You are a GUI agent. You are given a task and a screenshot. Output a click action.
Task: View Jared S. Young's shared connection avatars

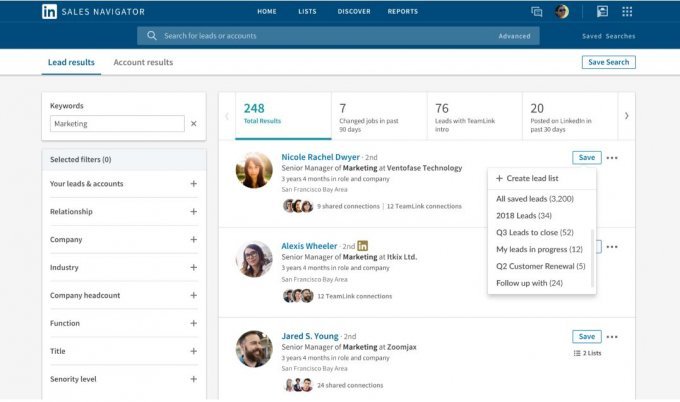(298, 385)
